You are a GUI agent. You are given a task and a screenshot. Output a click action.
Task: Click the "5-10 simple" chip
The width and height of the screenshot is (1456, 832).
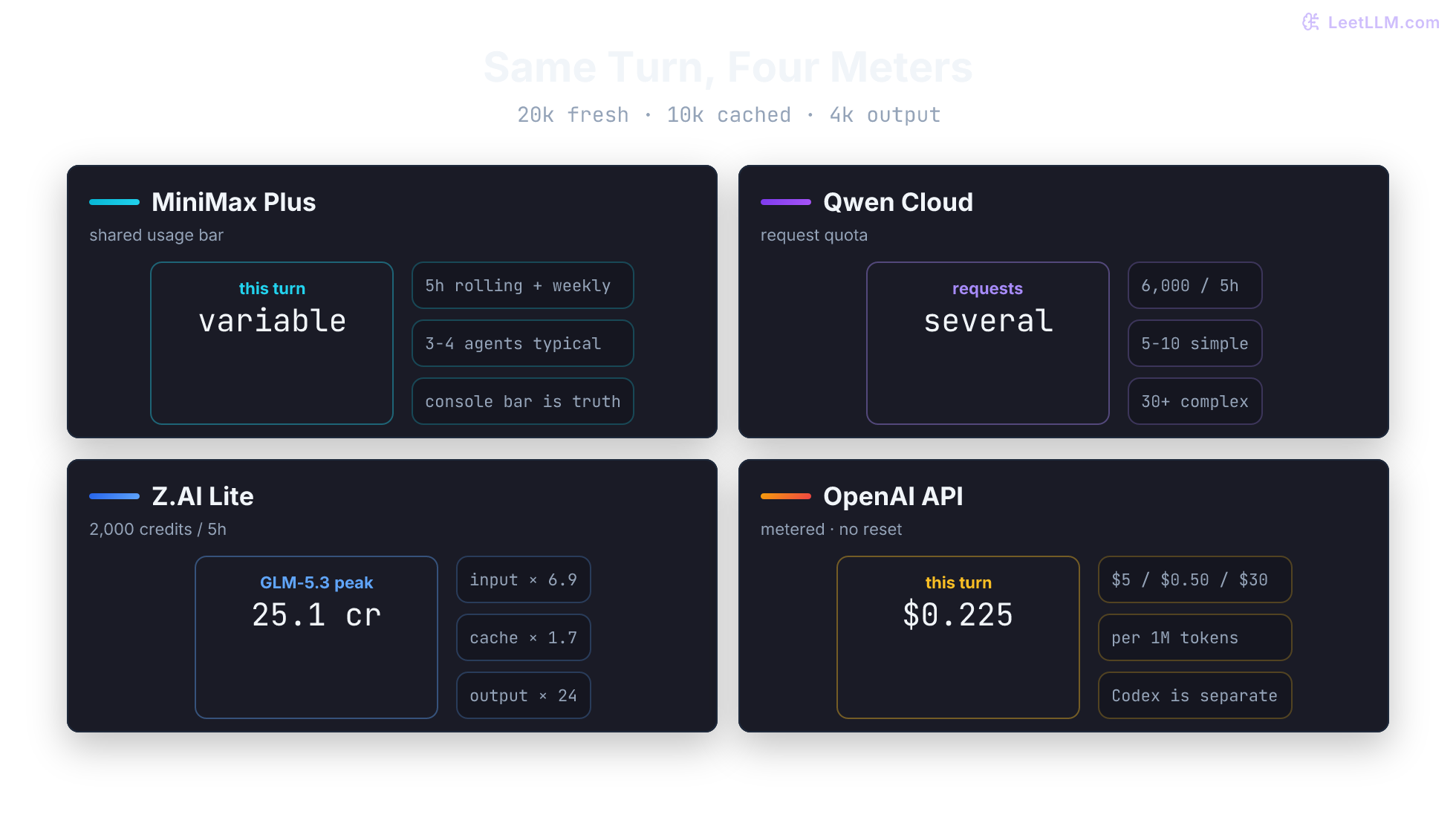point(1195,343)
